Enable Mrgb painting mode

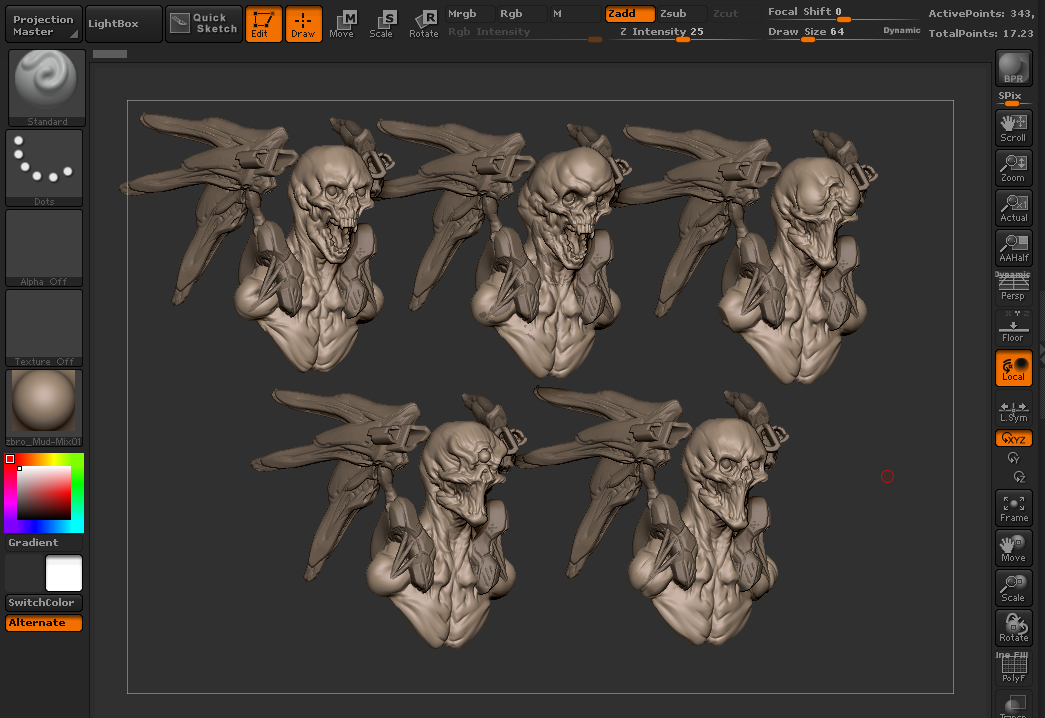pyautogui.click(x=469, y=13)
